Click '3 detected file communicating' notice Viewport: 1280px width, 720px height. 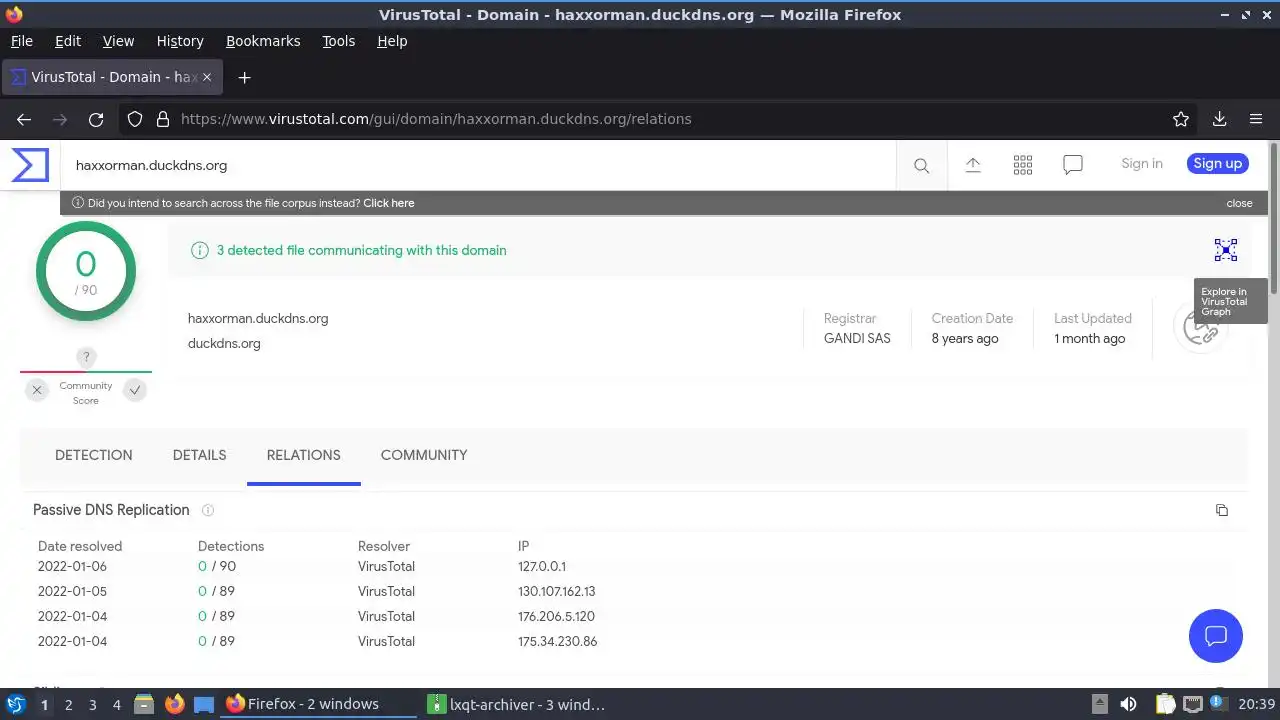pyautogui.click(x=361, y=250)
